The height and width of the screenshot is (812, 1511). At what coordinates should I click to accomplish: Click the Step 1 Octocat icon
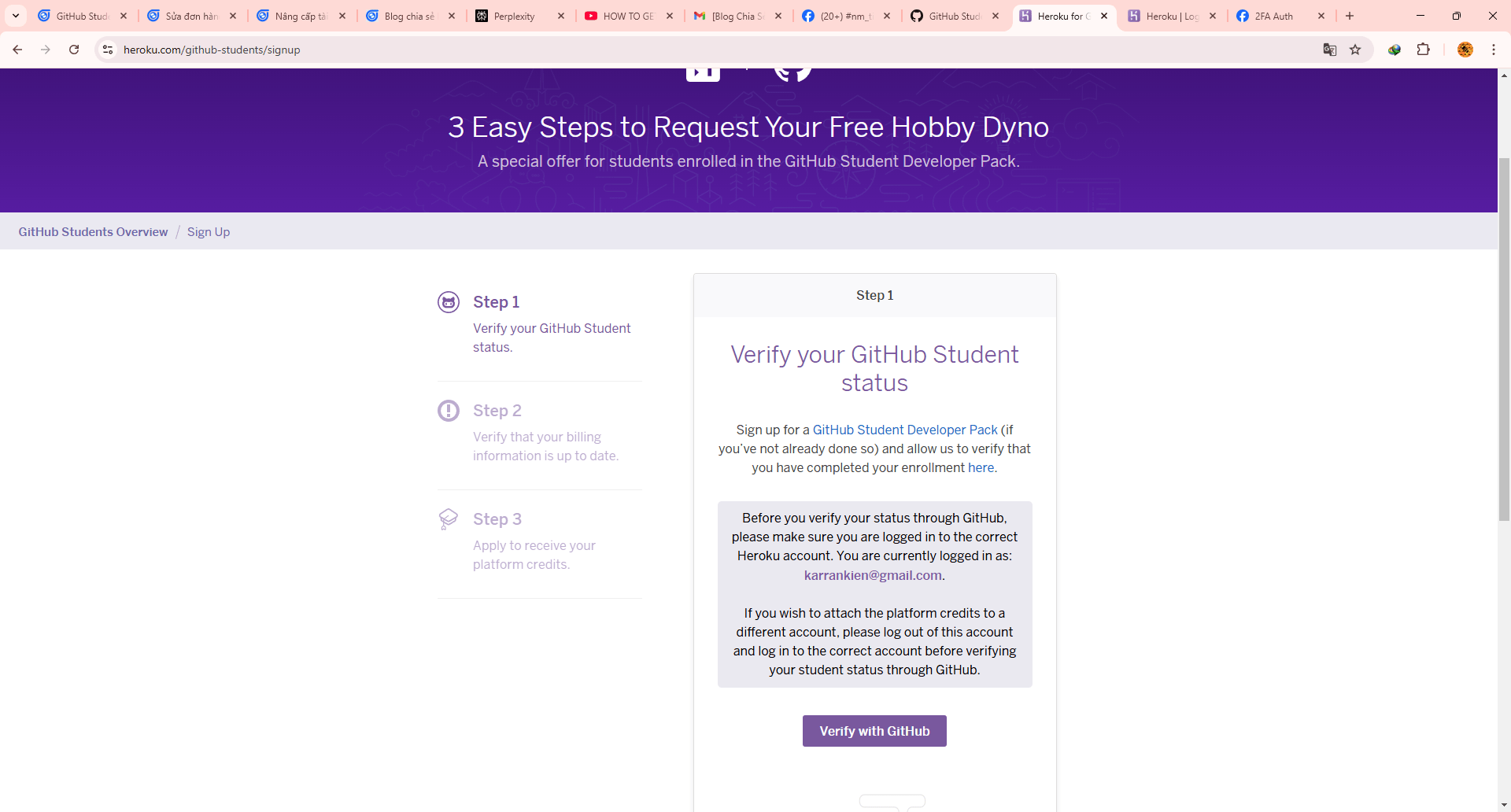[449, 302]
